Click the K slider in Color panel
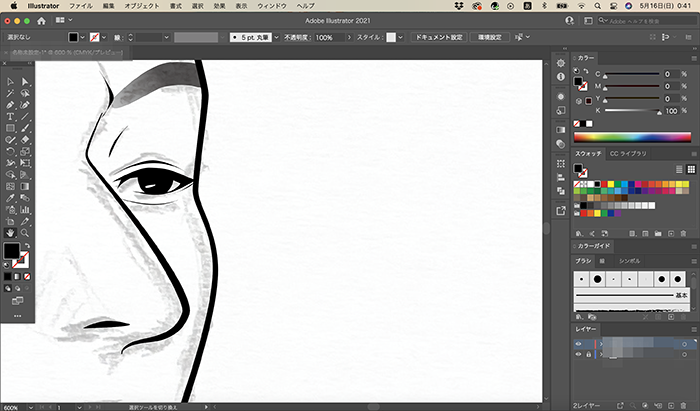700x411 pixels. click(x=632, y=111)
